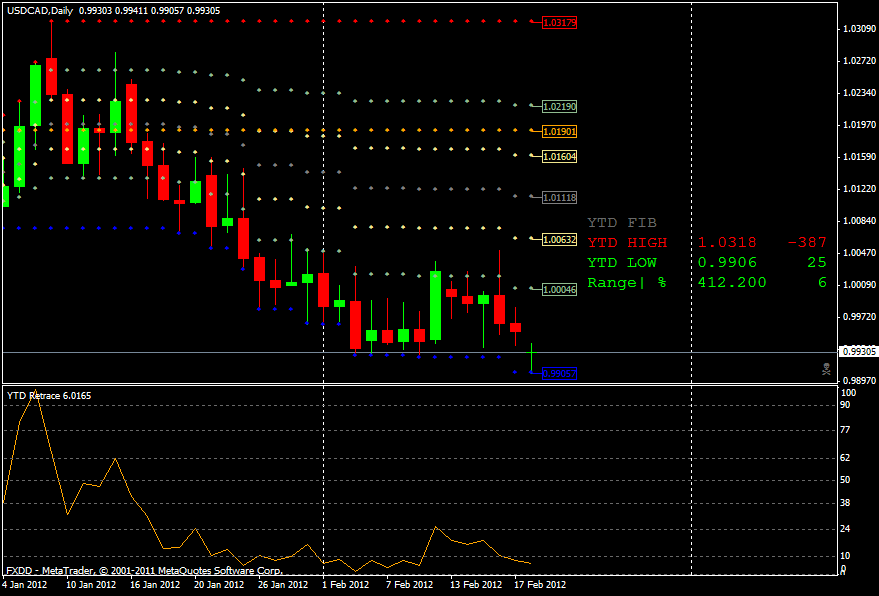Viewport: 879px width, 596px height.
Task: Select the orange 1.01901 level label
Action: click(x=559, y=132)
